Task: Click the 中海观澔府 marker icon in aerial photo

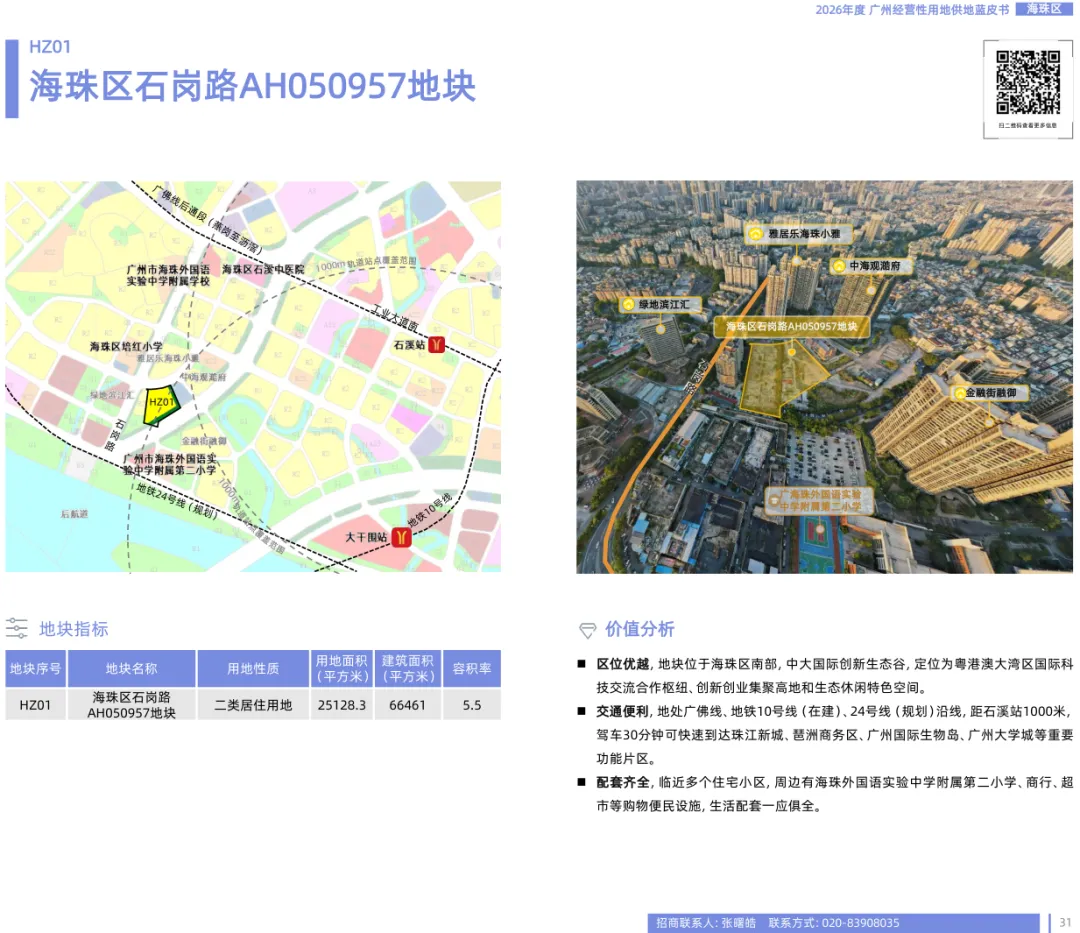Action: coord(839,266)
